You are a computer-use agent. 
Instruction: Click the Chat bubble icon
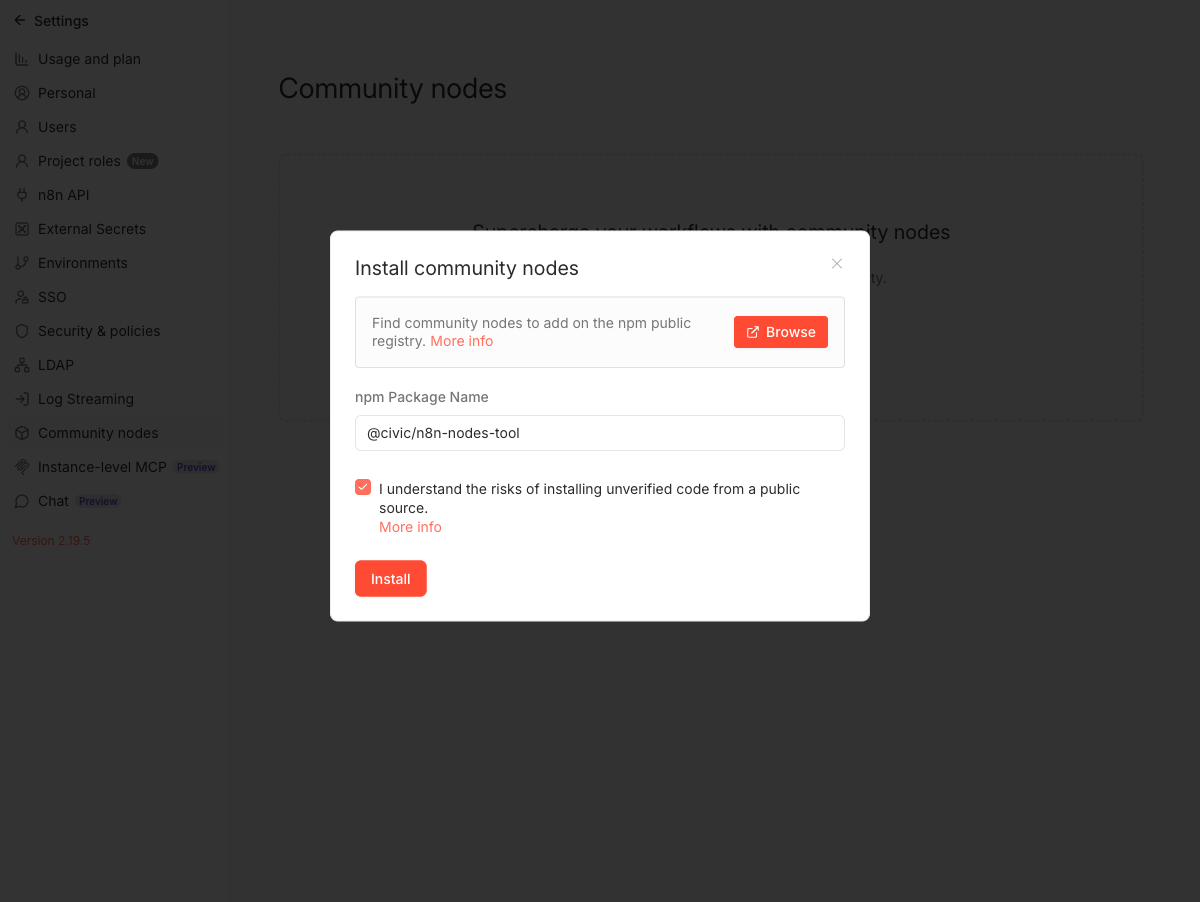(22, 501)
